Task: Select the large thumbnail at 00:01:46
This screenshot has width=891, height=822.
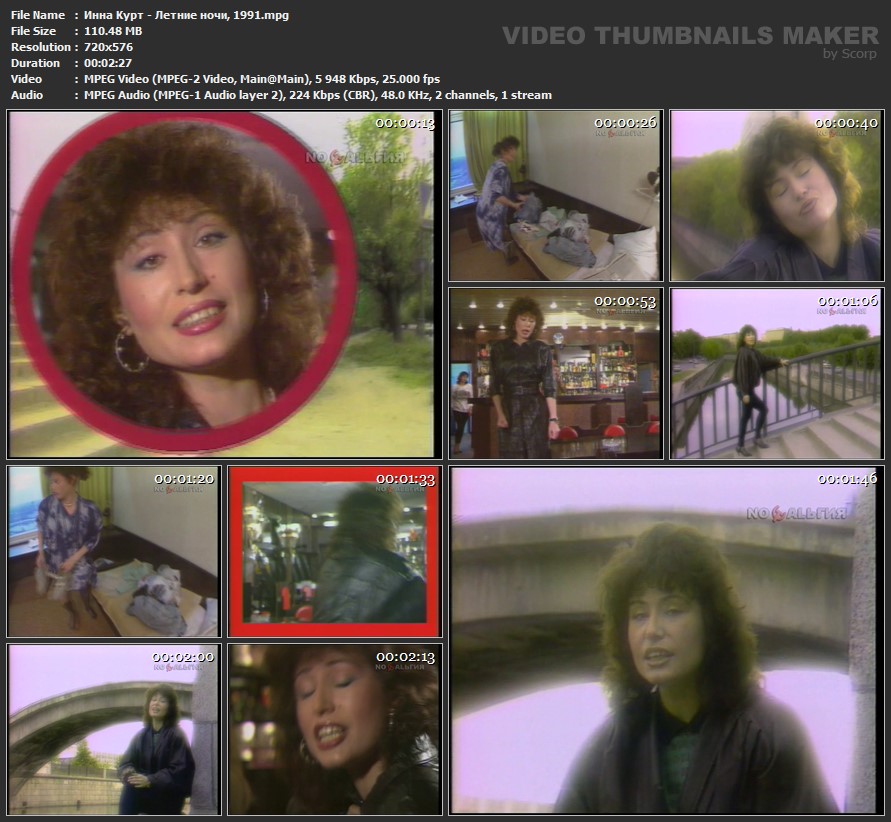Action: coord(665,640)
